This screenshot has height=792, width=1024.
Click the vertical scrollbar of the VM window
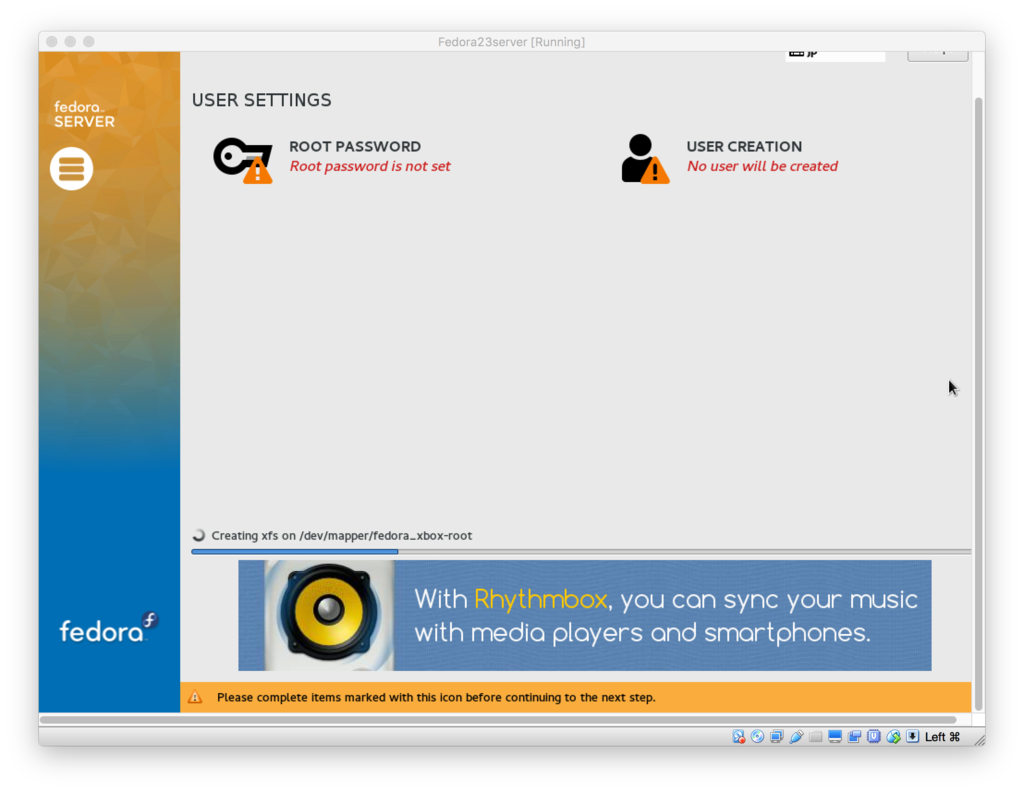978,403
